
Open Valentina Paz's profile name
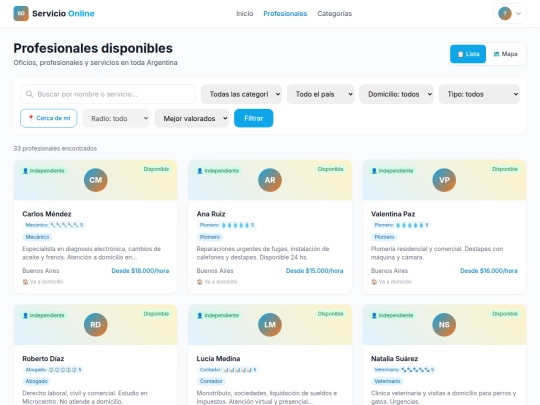pos(393,214)
